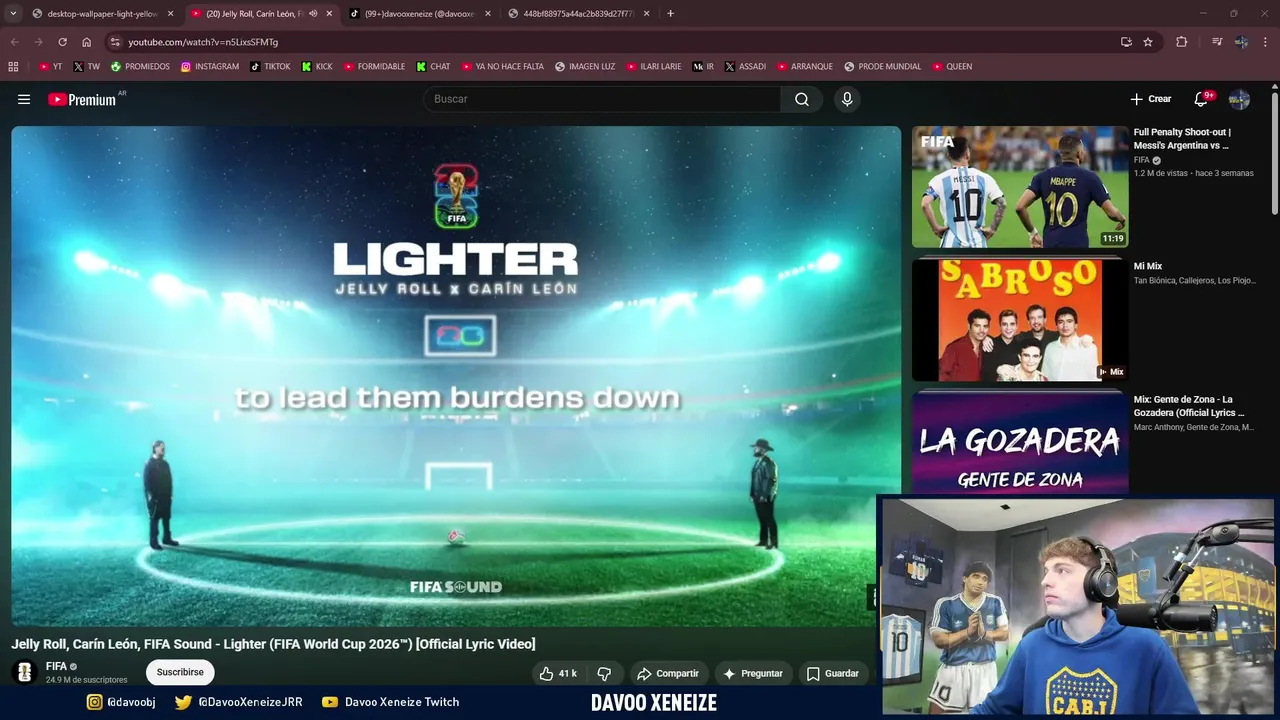1280x720 pixels.
Task: Share the video via Compartir
Action: pos(668,674)
